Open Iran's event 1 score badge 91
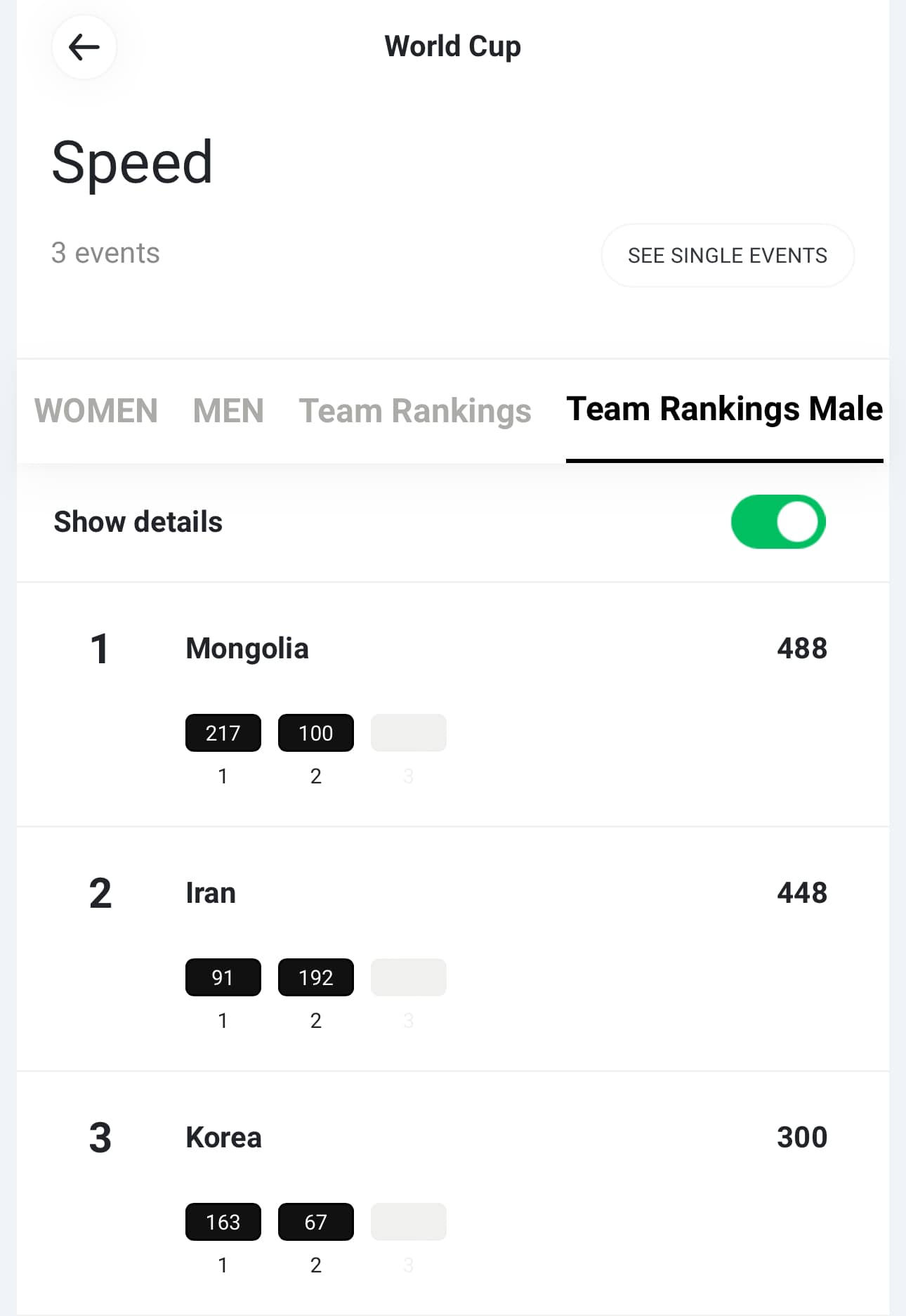 (x=223, y=977)
